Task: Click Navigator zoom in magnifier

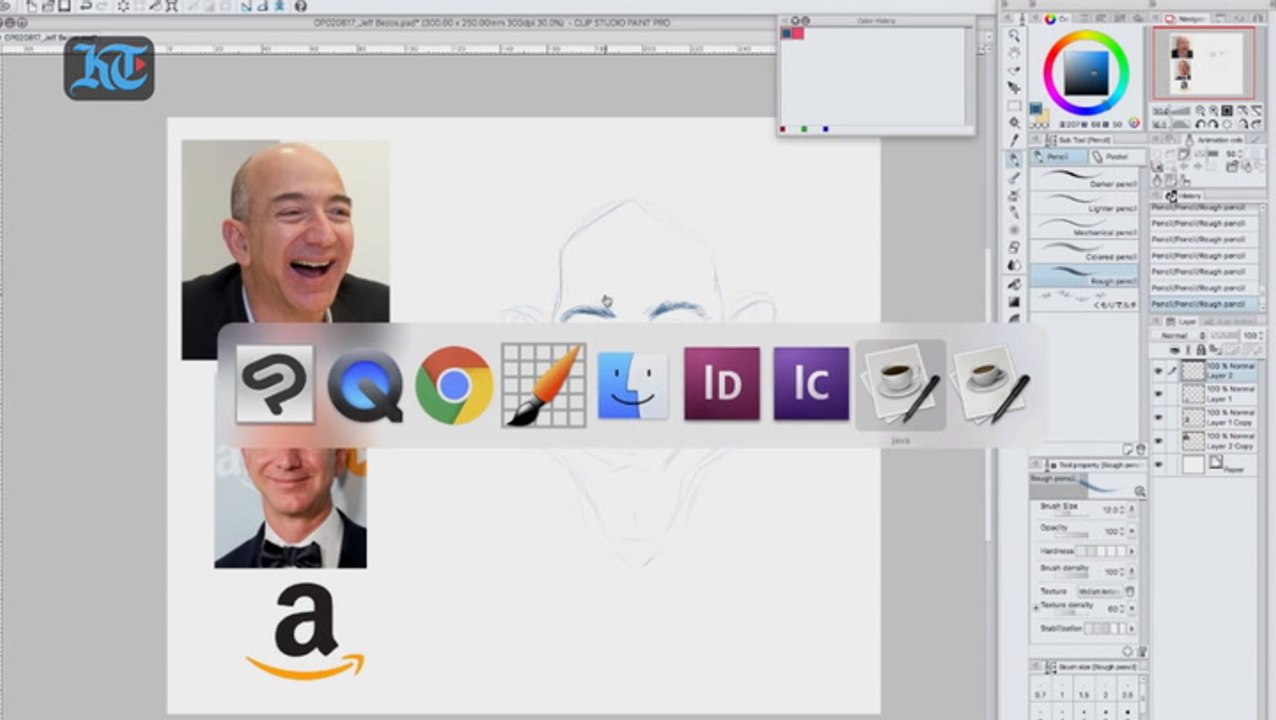Action: pyautogui.click(x=1214, y=110)
